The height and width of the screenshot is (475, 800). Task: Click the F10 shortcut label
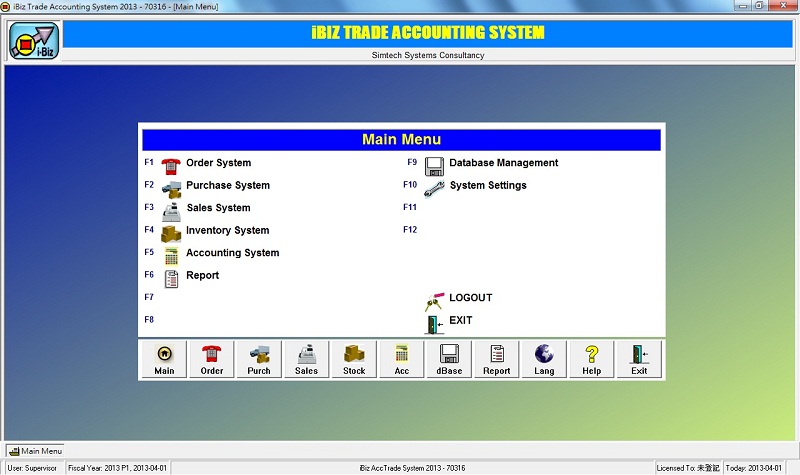tap(410, 185)
